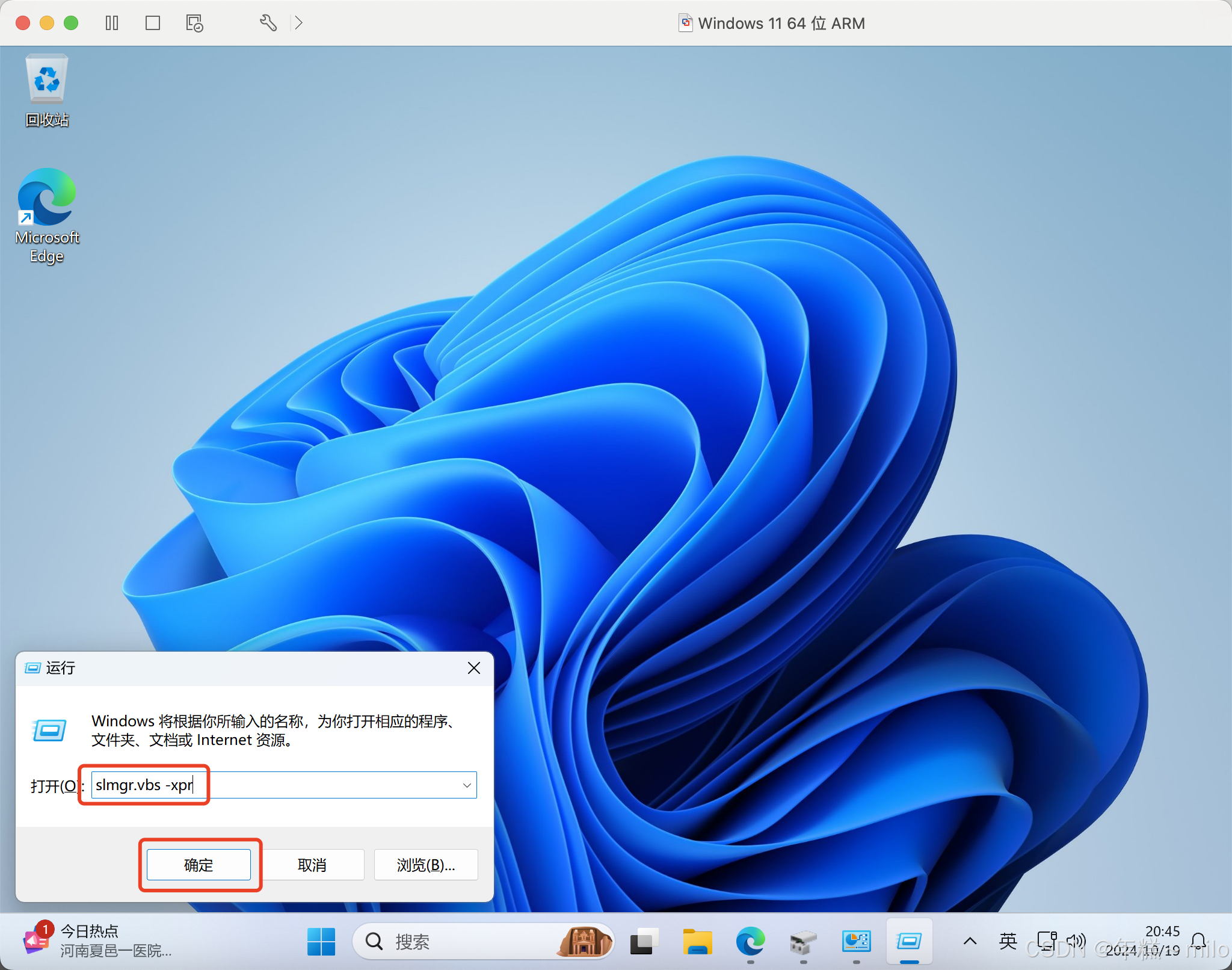Viewport: 1232px width, 970px height.
Task: Toggle English input method indicator
Action: (1008, 941)
